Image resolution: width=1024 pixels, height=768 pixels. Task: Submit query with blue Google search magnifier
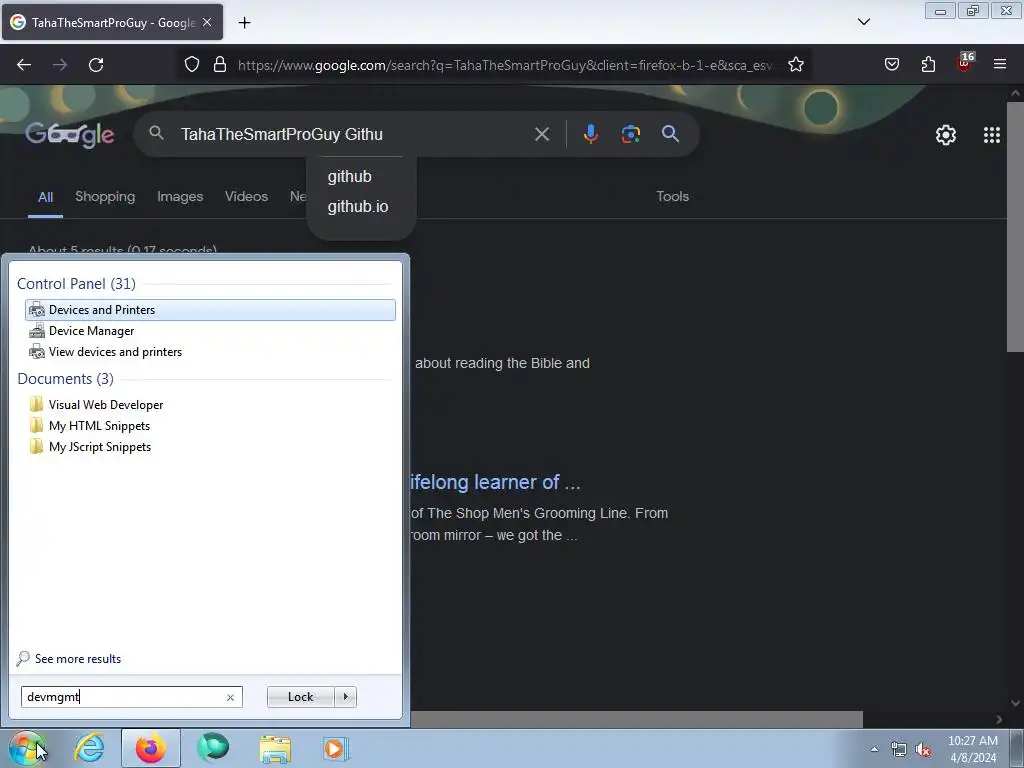670,134
